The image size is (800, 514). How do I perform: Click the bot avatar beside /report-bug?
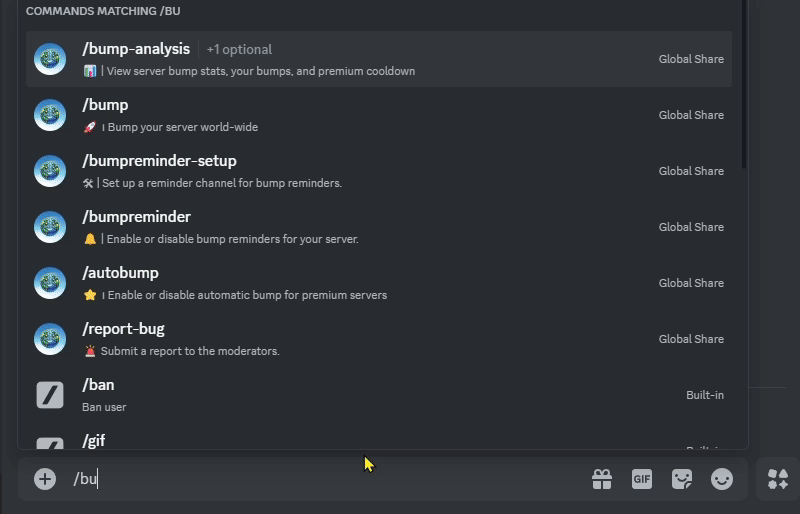coord(50,339)
